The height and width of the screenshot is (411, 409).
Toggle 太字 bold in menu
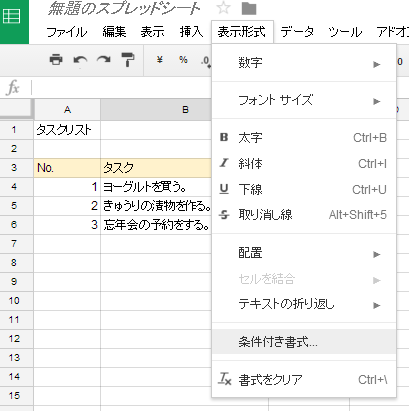(x=304, y=138)
